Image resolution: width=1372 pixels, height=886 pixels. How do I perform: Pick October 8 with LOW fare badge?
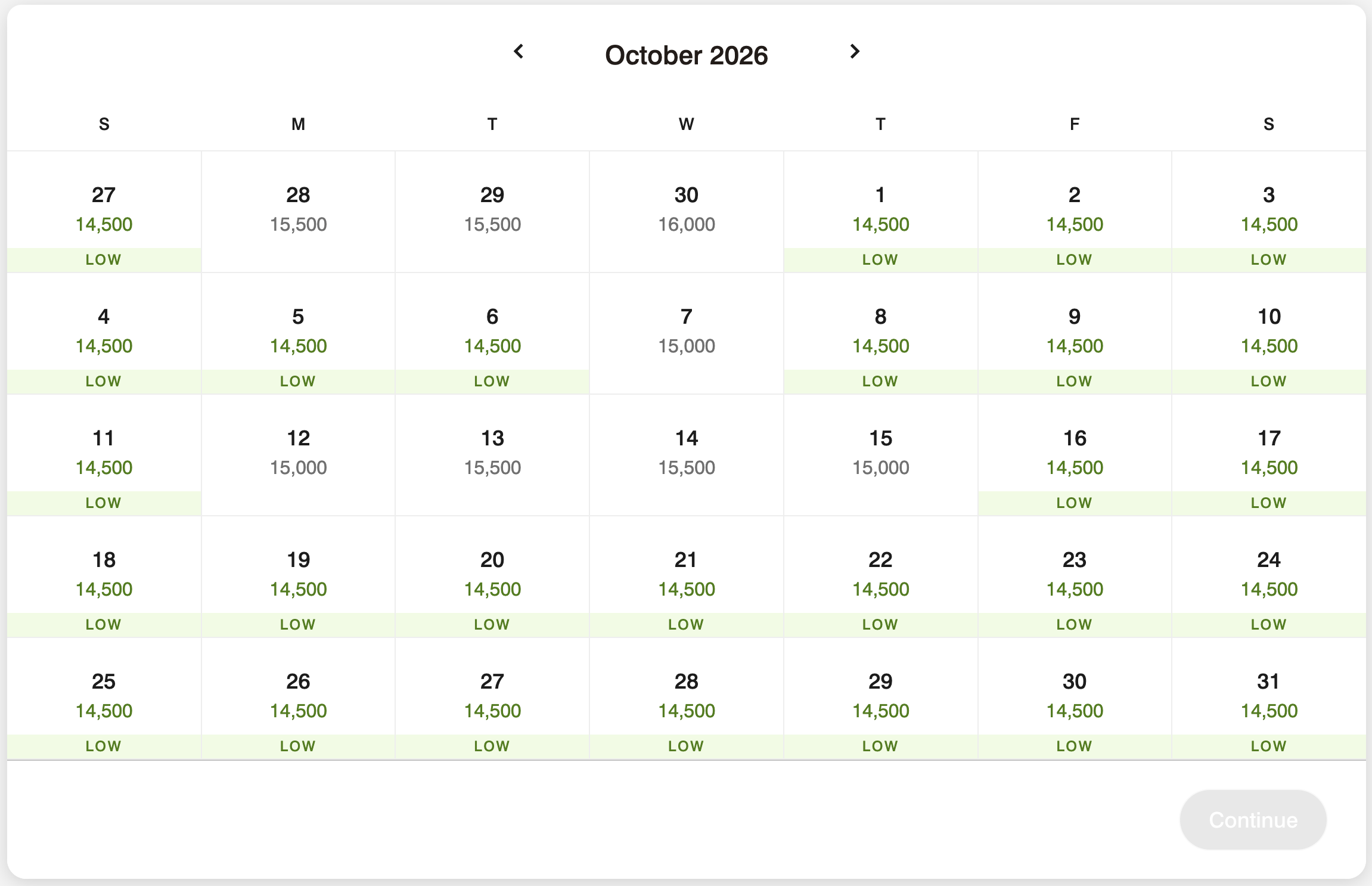coord(880,331)
